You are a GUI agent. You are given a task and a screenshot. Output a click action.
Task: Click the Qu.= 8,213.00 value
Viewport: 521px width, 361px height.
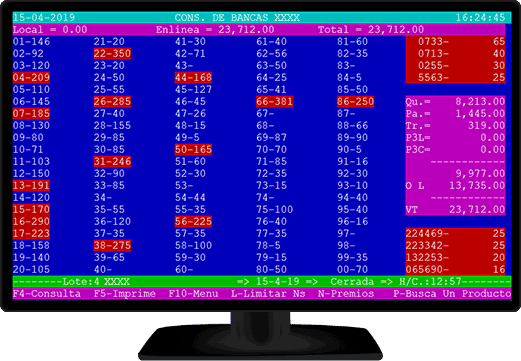coord(455,102)
